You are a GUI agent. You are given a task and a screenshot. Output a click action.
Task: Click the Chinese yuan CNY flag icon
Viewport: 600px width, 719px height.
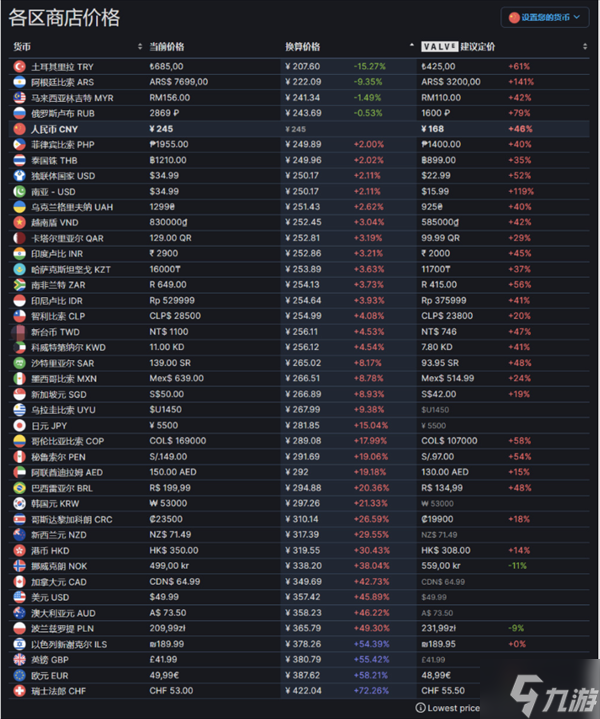[x=18, y=129]
